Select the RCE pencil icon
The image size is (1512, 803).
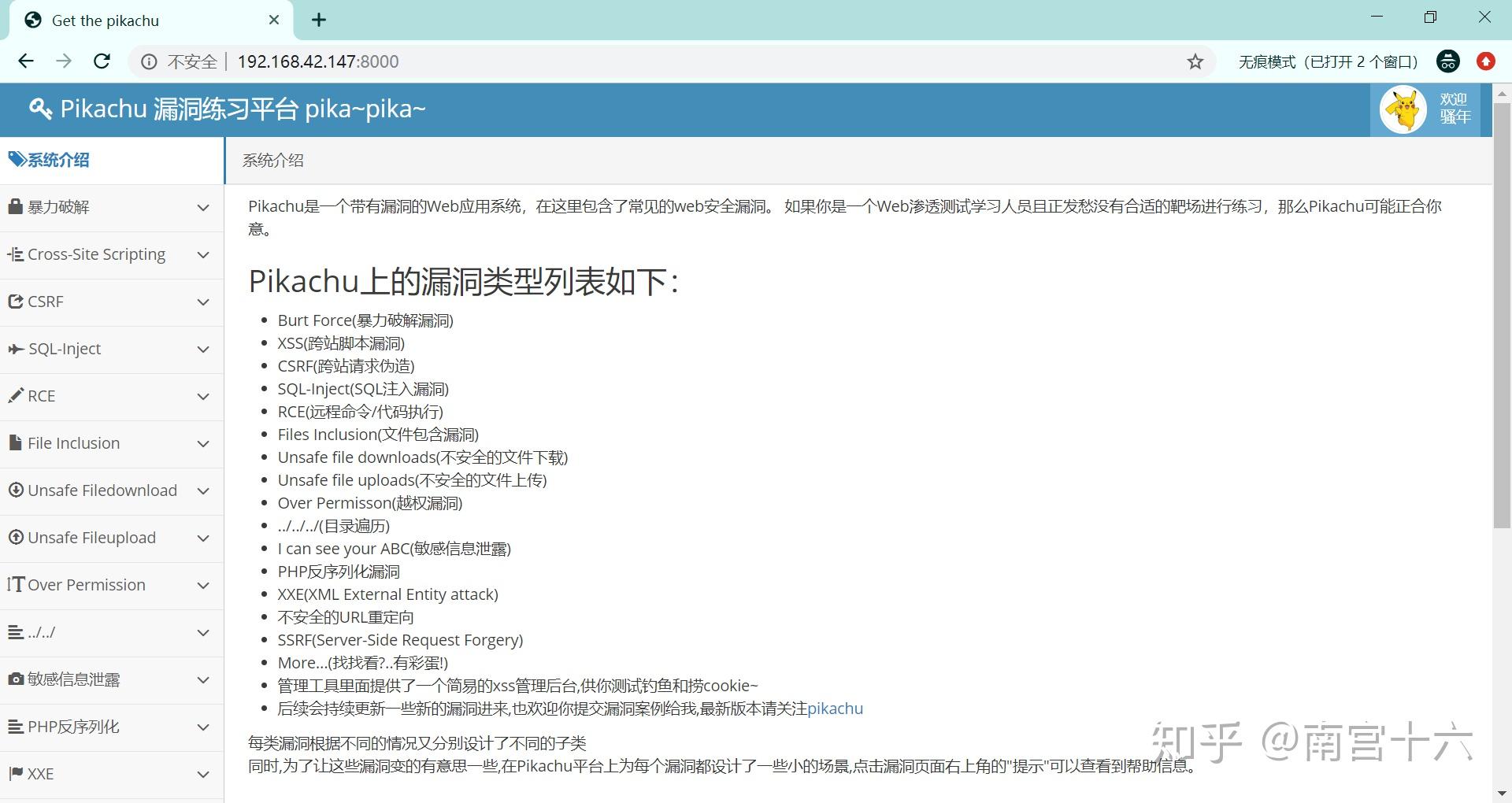pyautogui.click(x=16, y=395)
